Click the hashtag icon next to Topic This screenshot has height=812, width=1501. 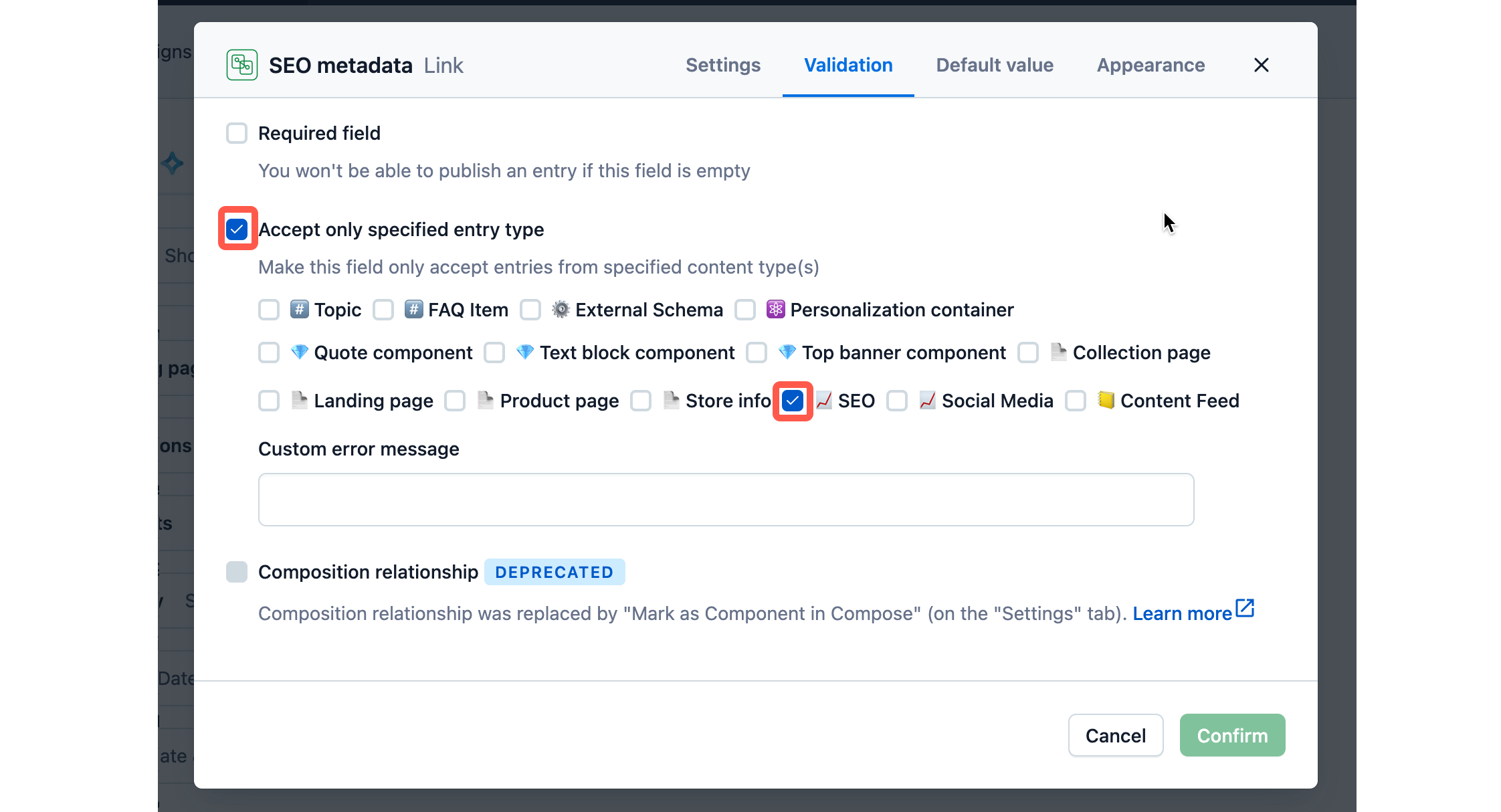(x=299, y=309)
